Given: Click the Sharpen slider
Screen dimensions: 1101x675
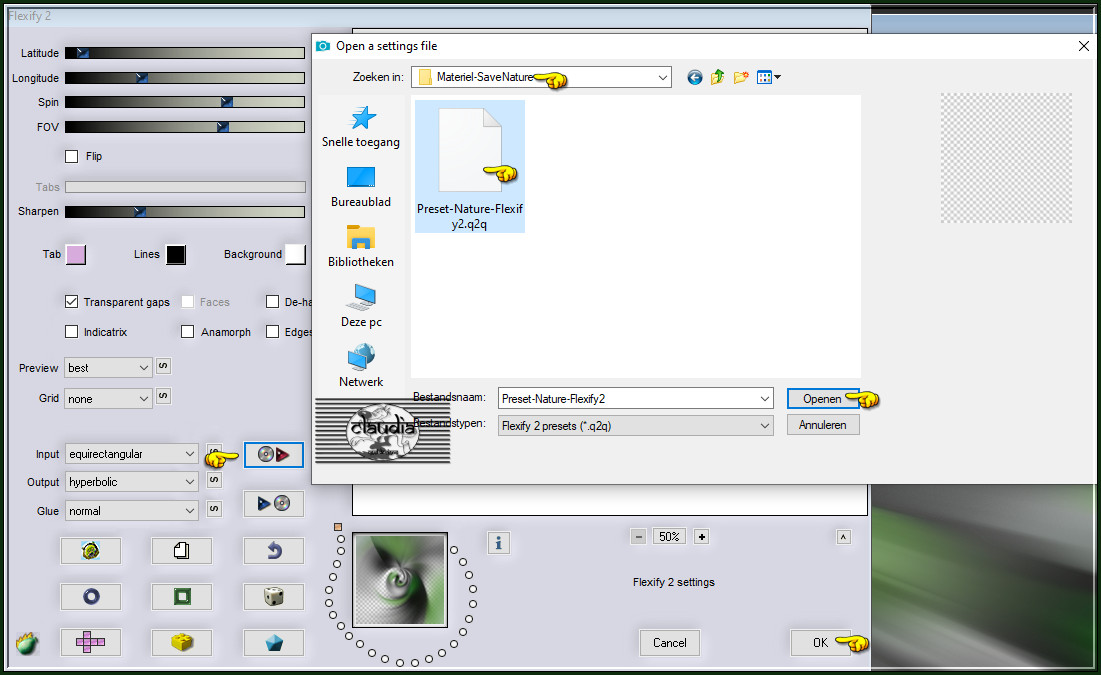Looking at the screenshot, I should (x=185, y=211).
